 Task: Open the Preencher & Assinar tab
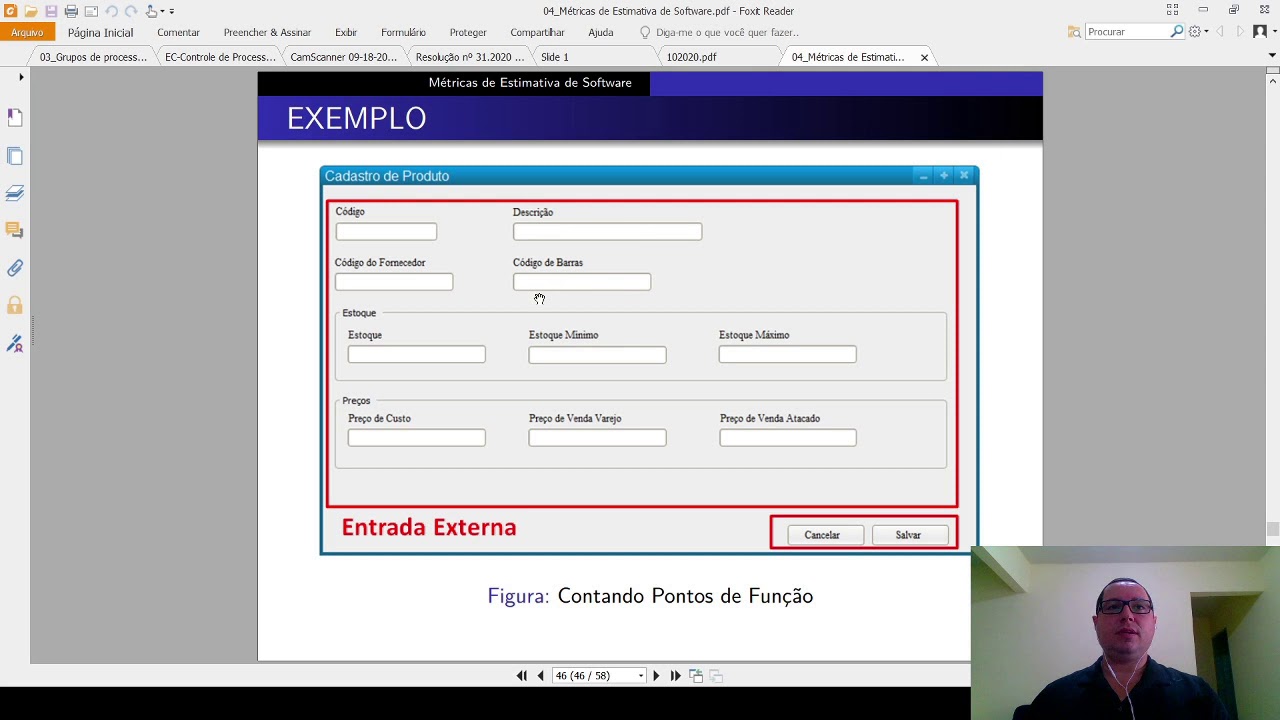[x=267, y=32]
